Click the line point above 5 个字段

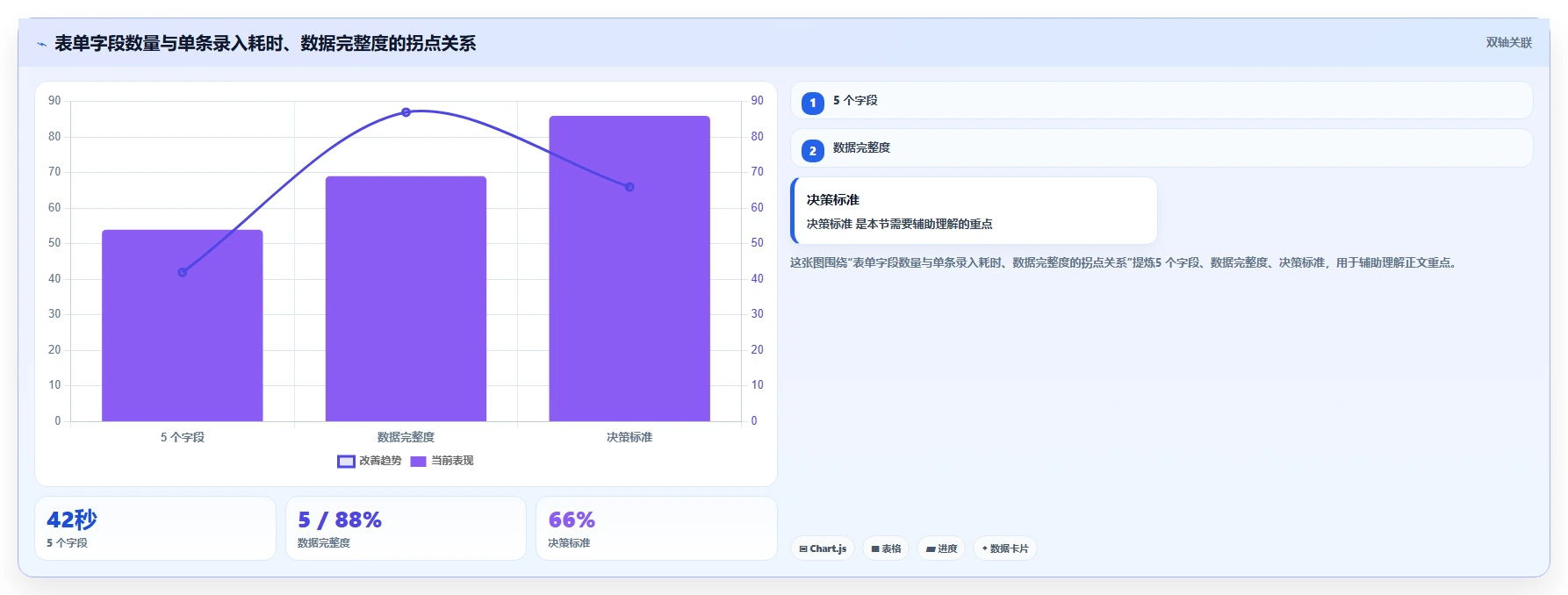(x=183, y=272)
